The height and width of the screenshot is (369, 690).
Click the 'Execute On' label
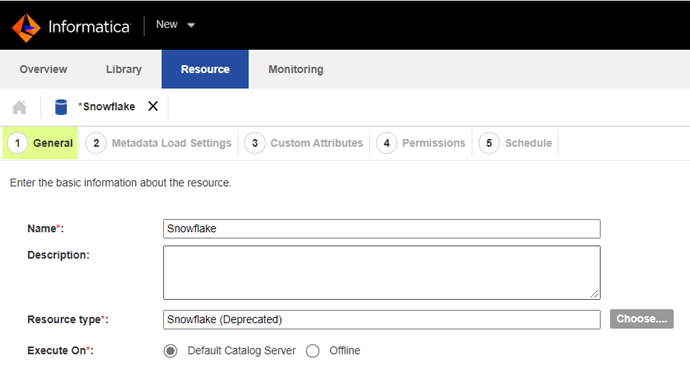[x=60, y=351]
